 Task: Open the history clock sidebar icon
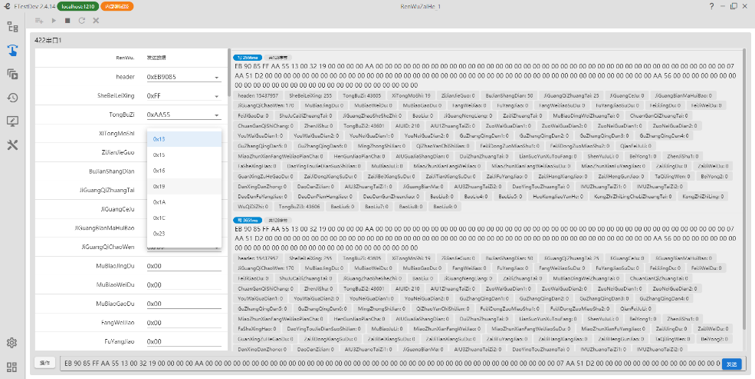(x=13, y=98)
